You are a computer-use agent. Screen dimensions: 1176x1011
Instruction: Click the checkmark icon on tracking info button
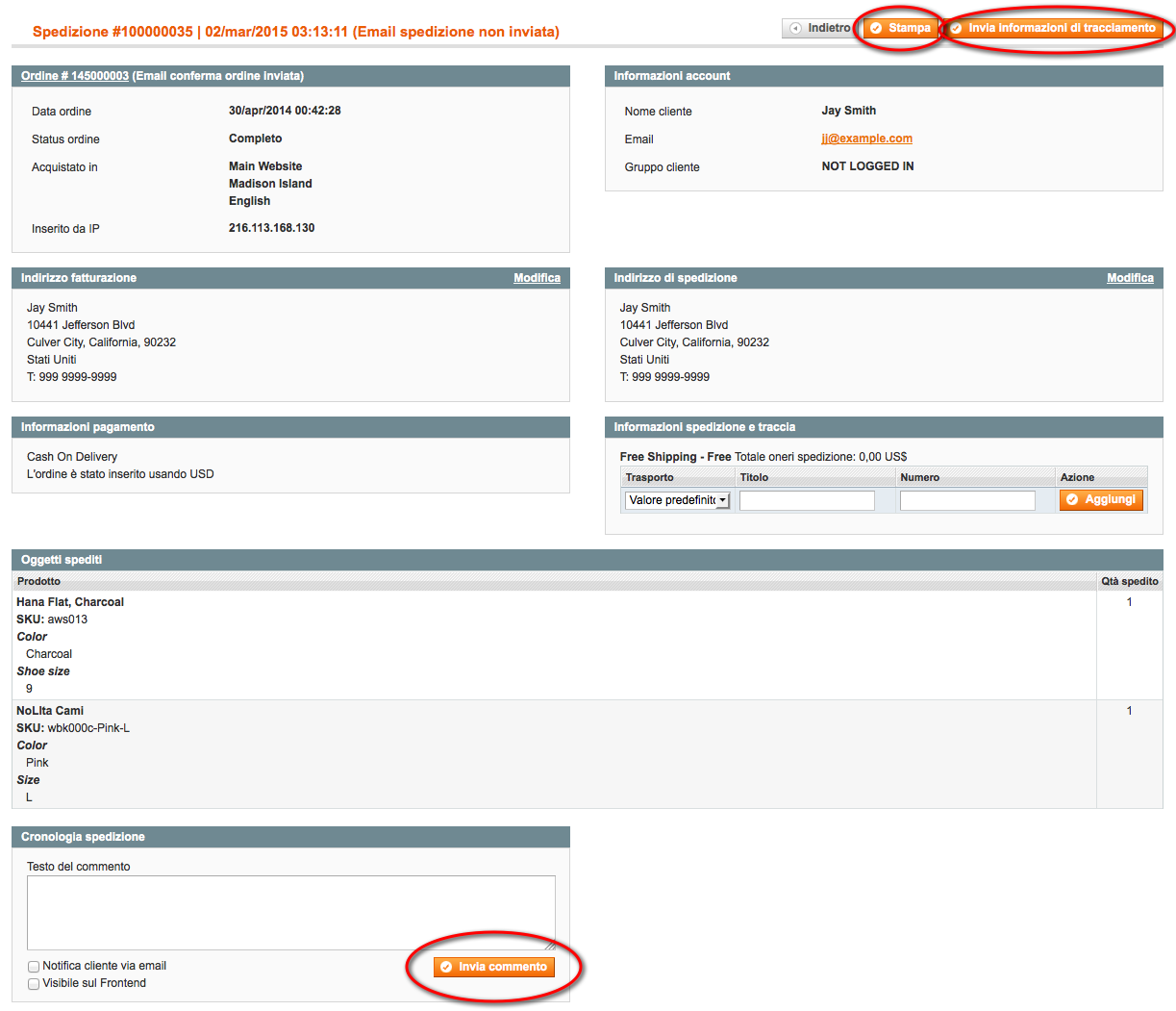pos(956,29)
